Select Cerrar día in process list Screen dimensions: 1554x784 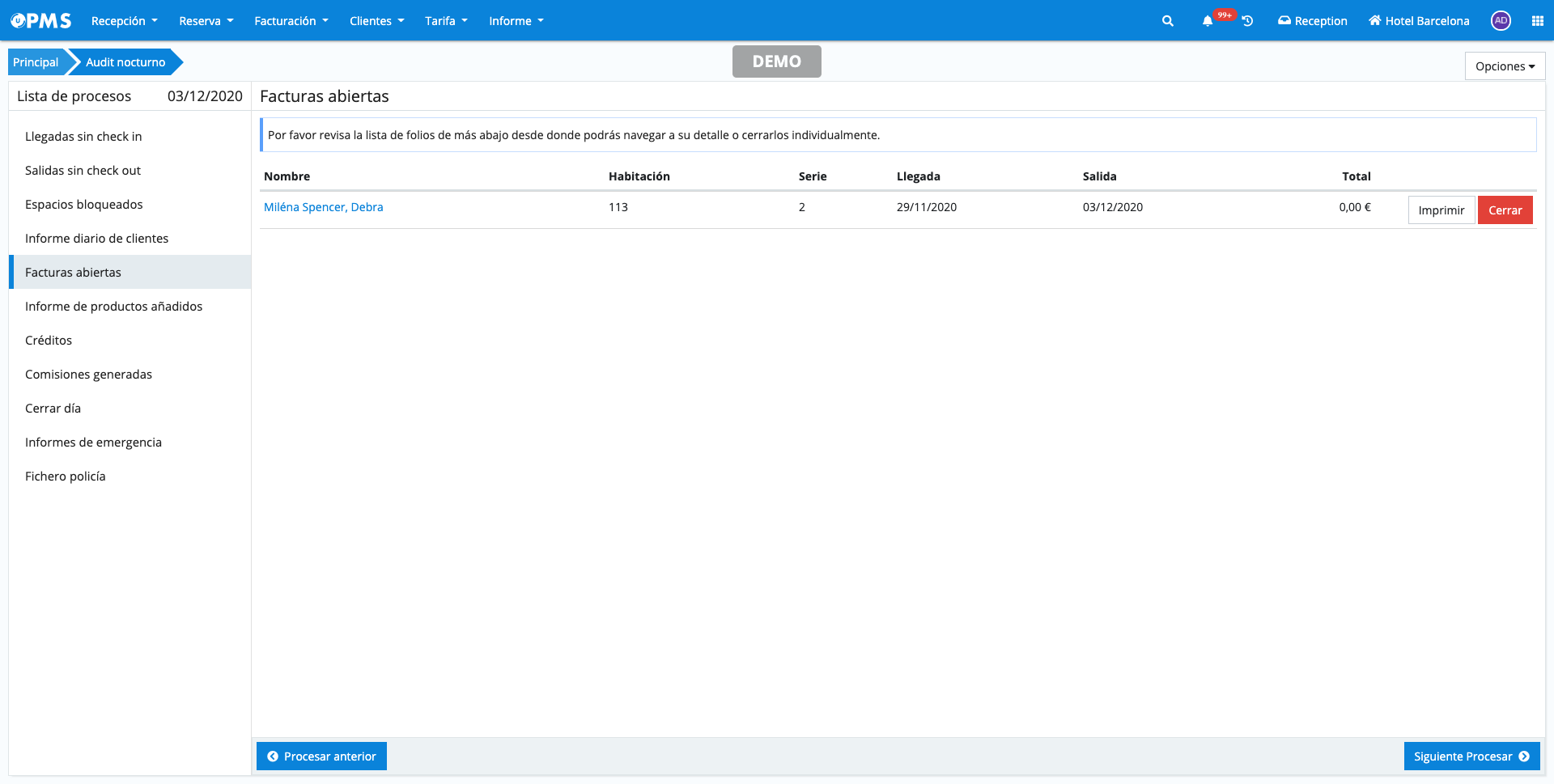pos(53,409)
